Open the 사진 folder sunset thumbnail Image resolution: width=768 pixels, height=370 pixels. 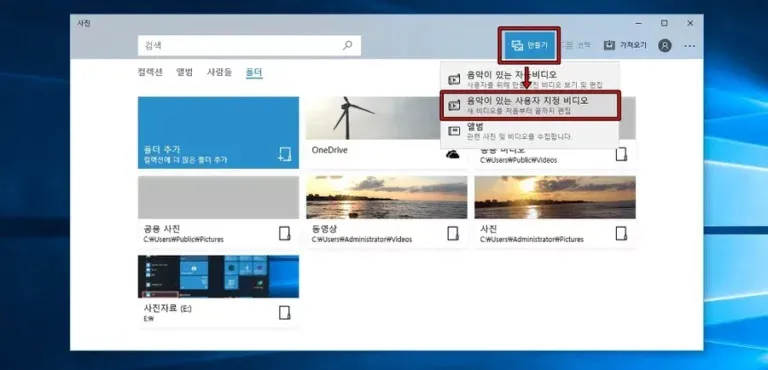coord(555,197)
